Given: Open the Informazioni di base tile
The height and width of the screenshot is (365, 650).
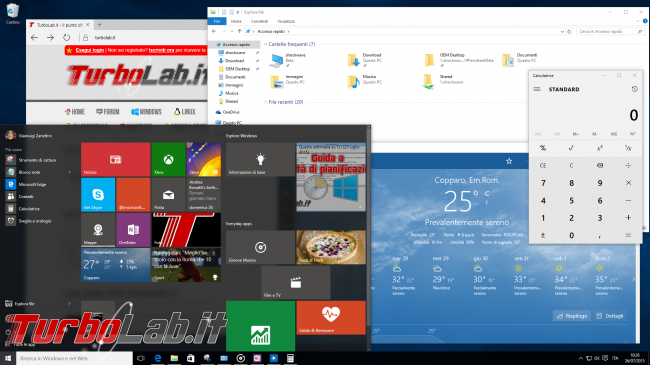Looking at the screenshot, I should click(260, 160).
